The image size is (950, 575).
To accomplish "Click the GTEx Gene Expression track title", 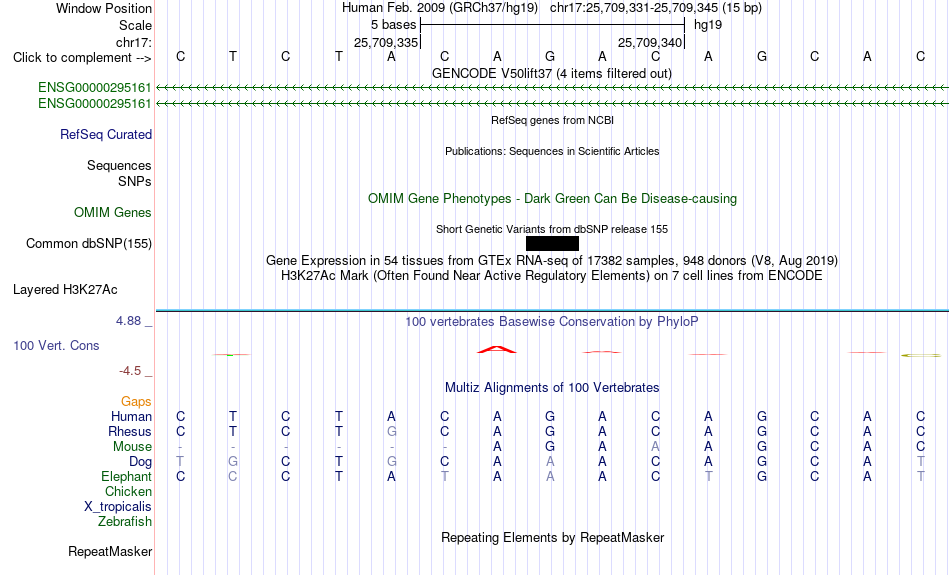I will [x=552, y=261].
